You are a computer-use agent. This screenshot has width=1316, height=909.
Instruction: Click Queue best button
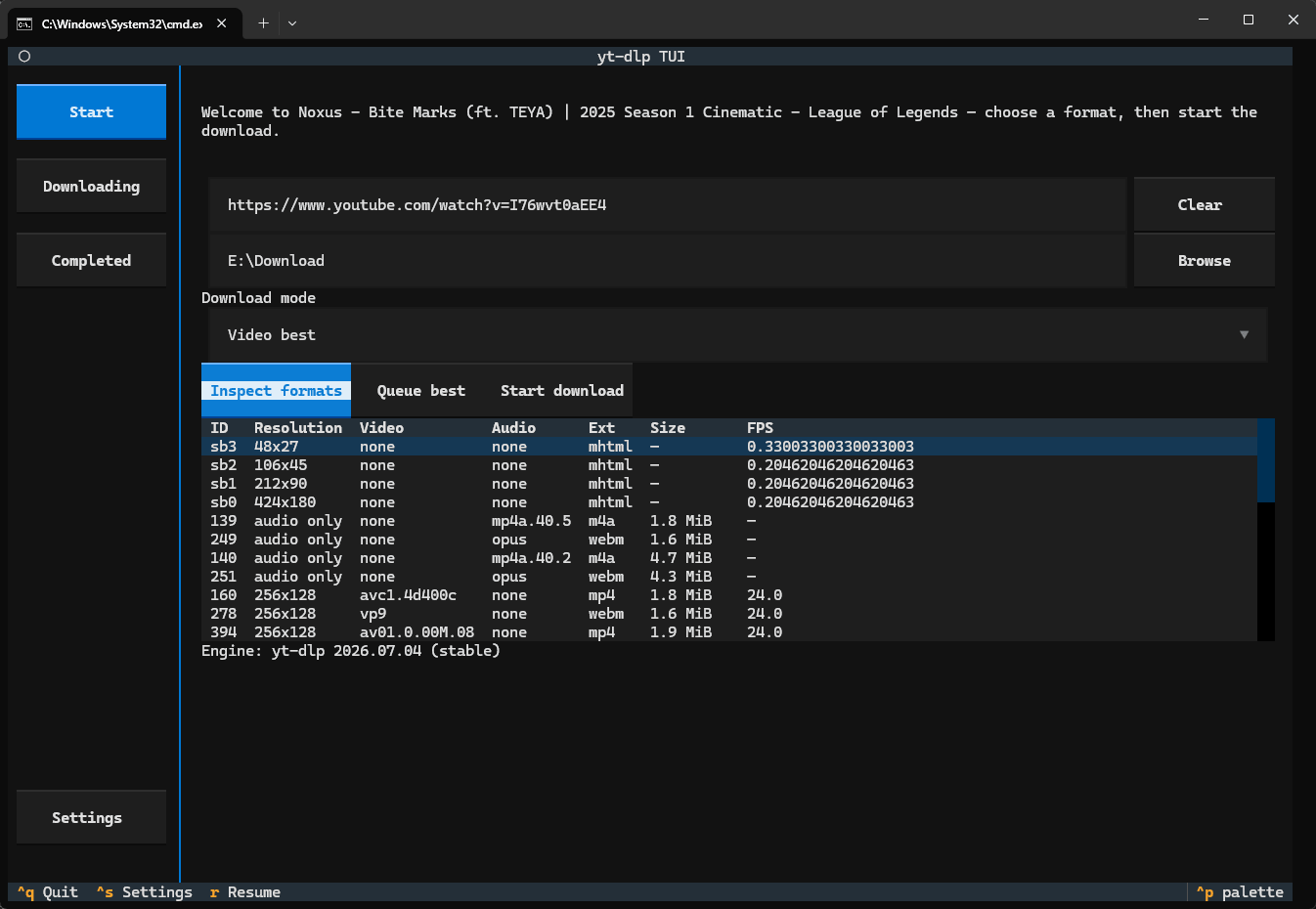(421, 391)
